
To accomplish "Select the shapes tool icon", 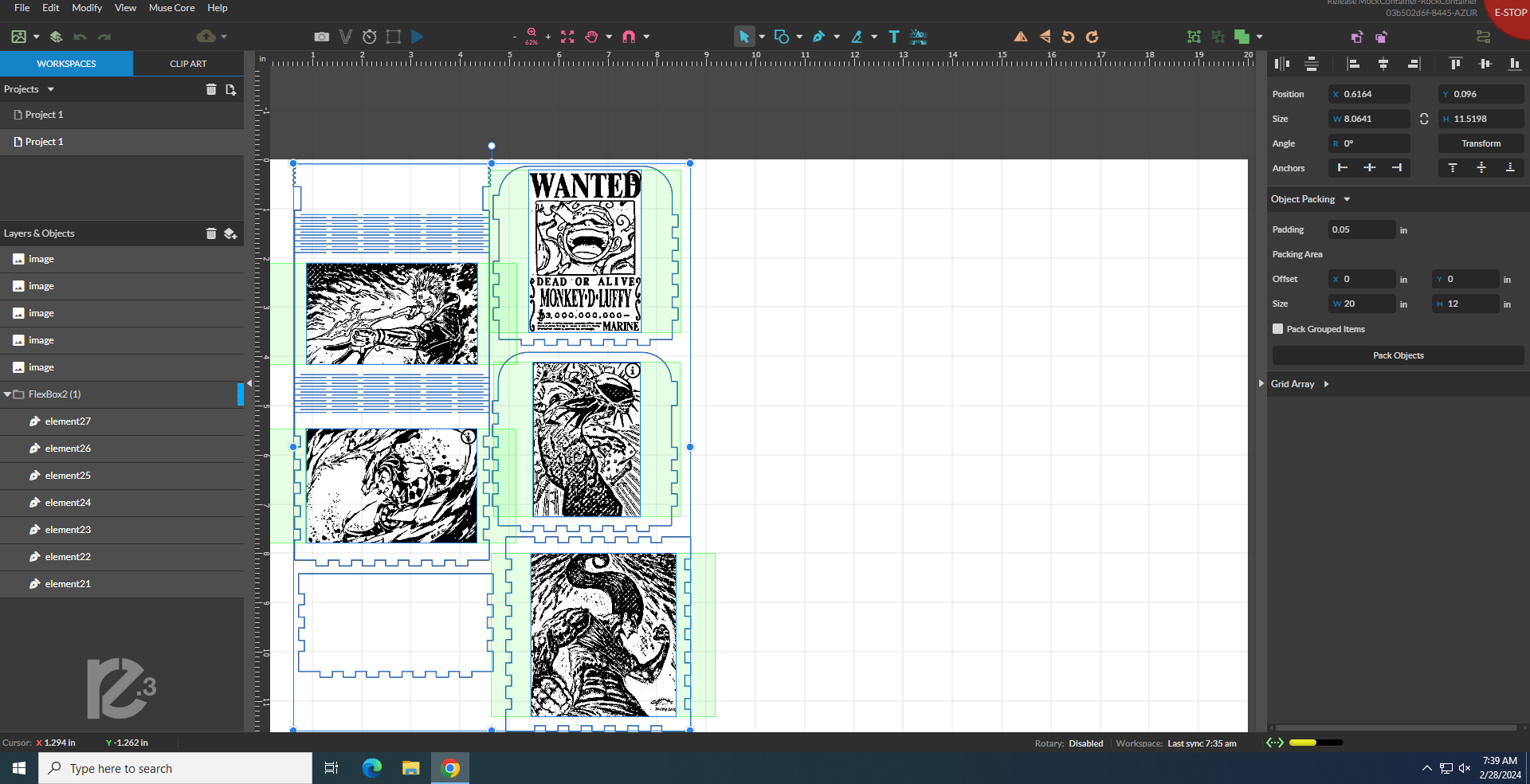I will pos(782,37).
